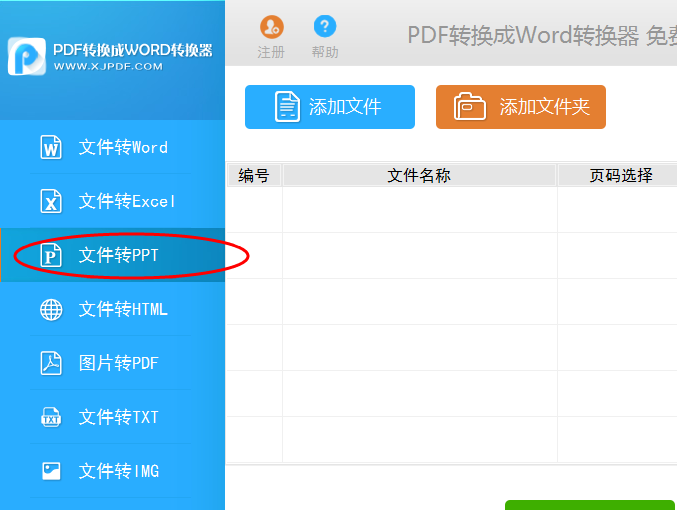This screenshot has width=677, height=510.
Task: Switch to 文件转Excel conversion mode
Action: click(127, 202)
